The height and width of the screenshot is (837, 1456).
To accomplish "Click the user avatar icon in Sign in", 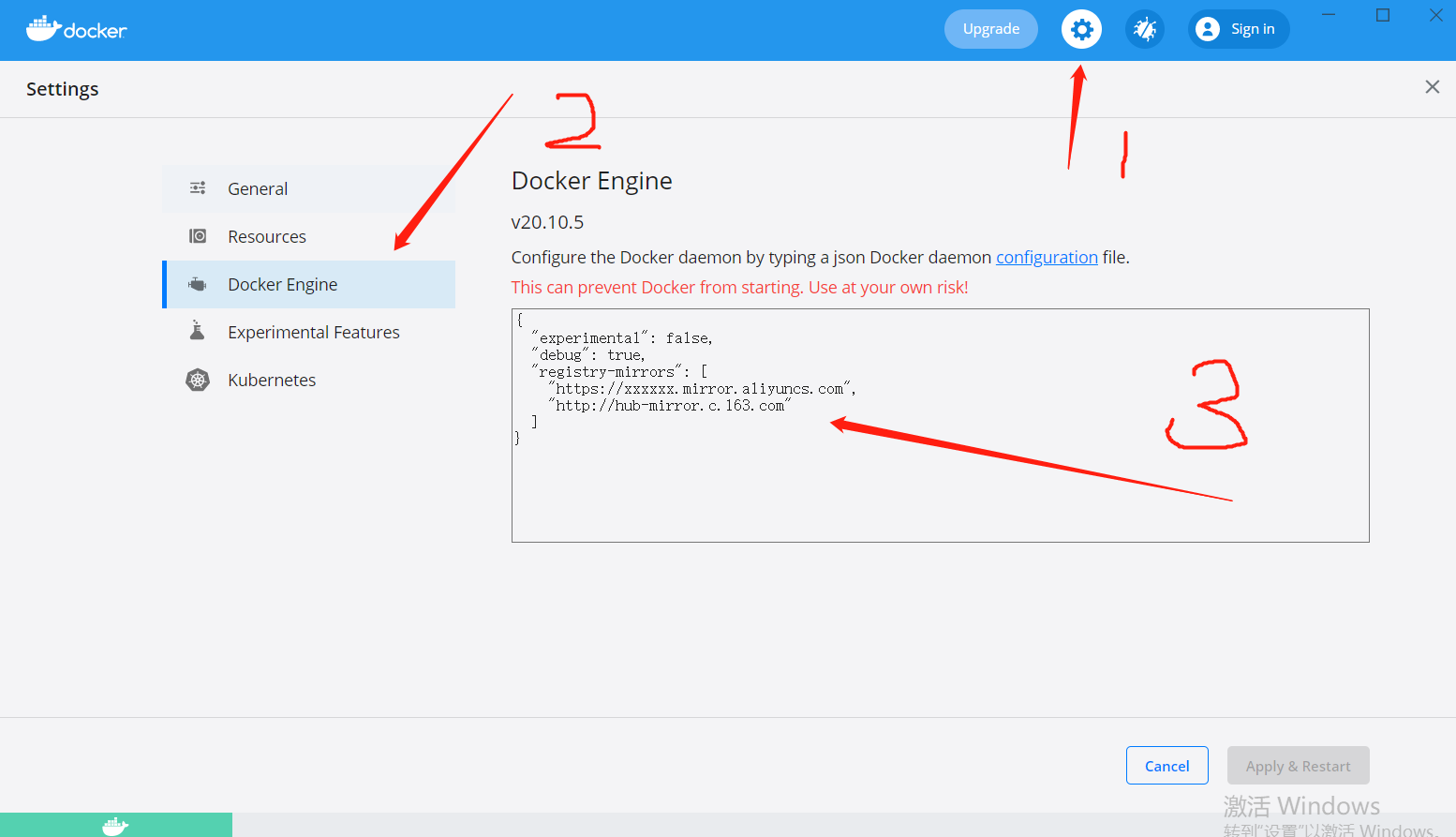I will click(1208, 29).
